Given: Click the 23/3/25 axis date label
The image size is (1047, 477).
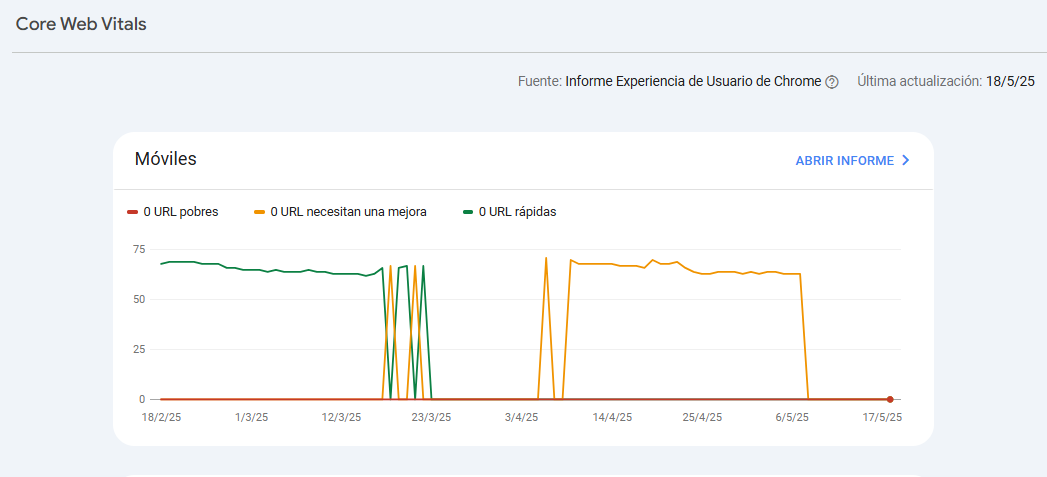Looking at the screenshot, I should (x=431, y=417).
